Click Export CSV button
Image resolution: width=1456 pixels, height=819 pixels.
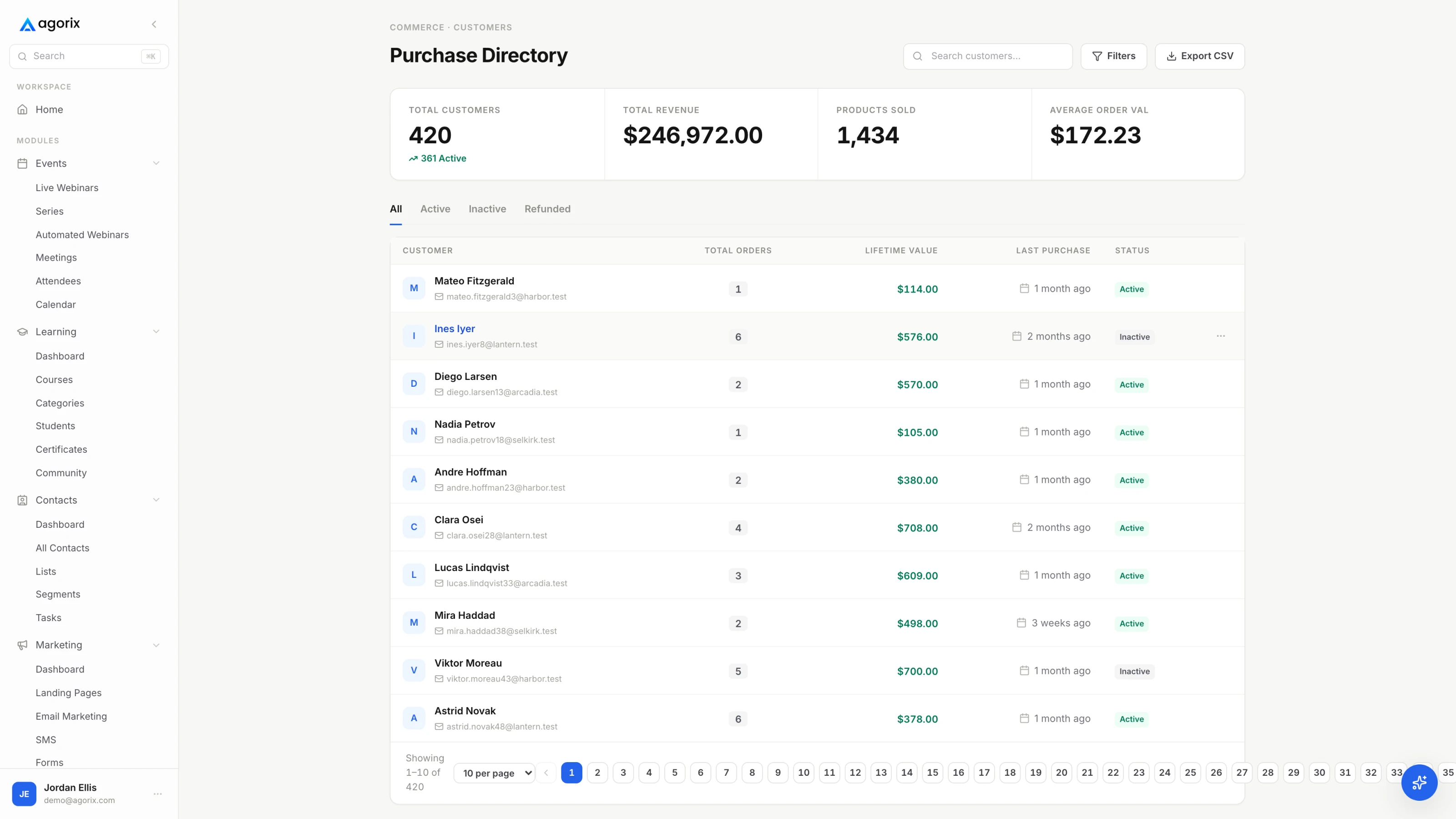coord(1199,56)
